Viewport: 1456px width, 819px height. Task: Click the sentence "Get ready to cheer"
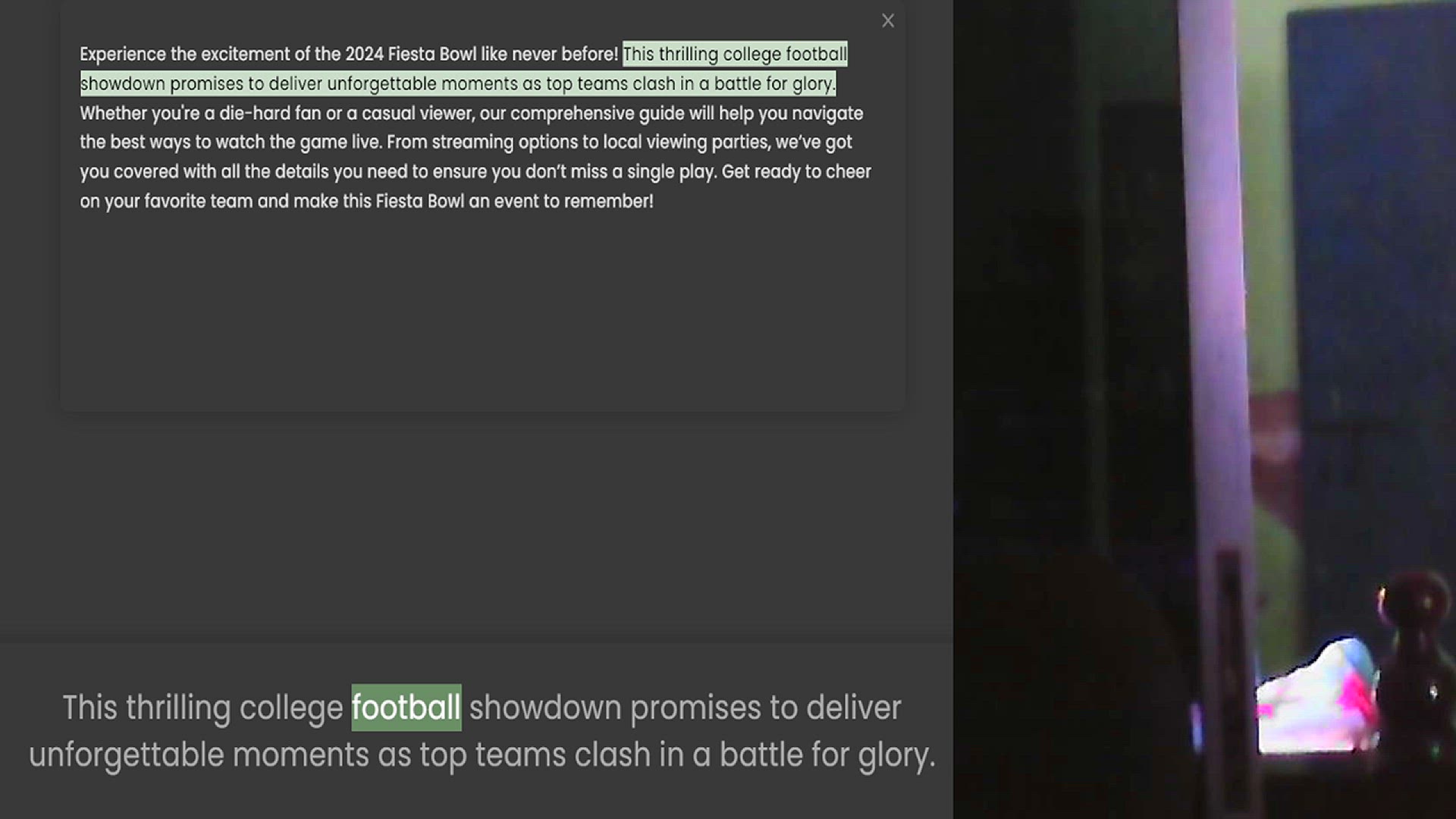(475, 187)
